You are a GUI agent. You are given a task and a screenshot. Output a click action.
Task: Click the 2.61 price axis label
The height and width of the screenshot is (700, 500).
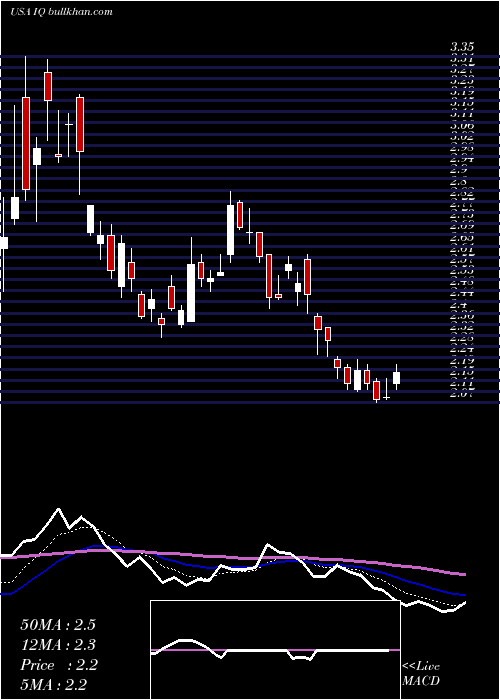click(x=462, y=249)
